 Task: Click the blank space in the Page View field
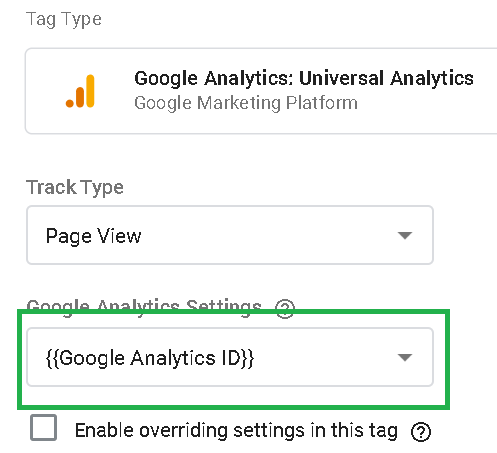pyautogui.click(x=267, y=235)
